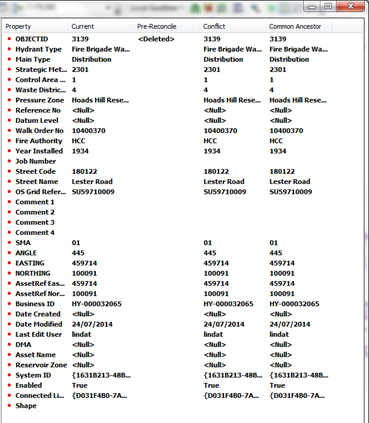
Task: Click the Pre-Reconcile column header
Action: (x=168, y=26)
